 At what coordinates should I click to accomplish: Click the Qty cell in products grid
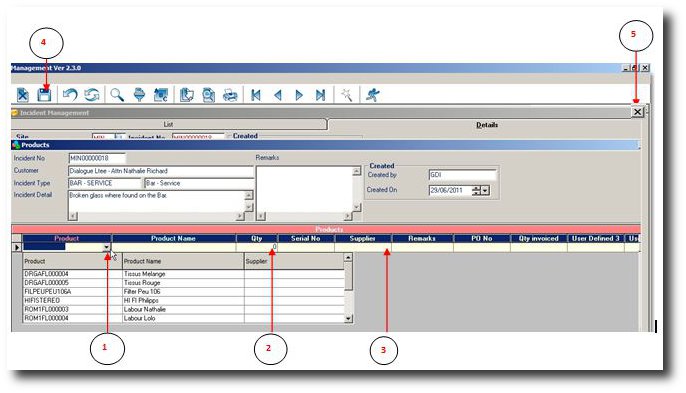click(x=256, y=247)
